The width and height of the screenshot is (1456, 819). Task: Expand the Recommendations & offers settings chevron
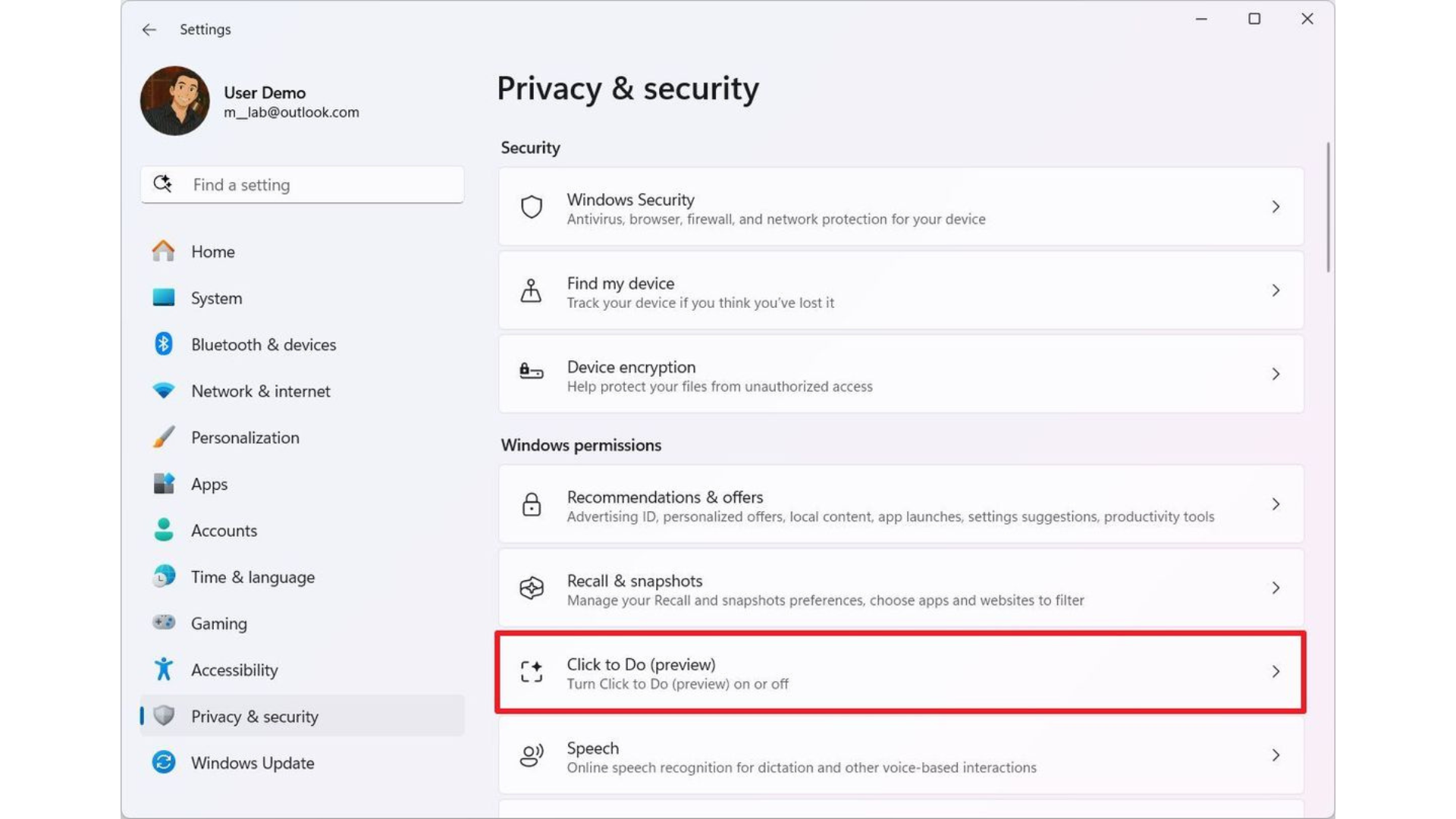1276,504
